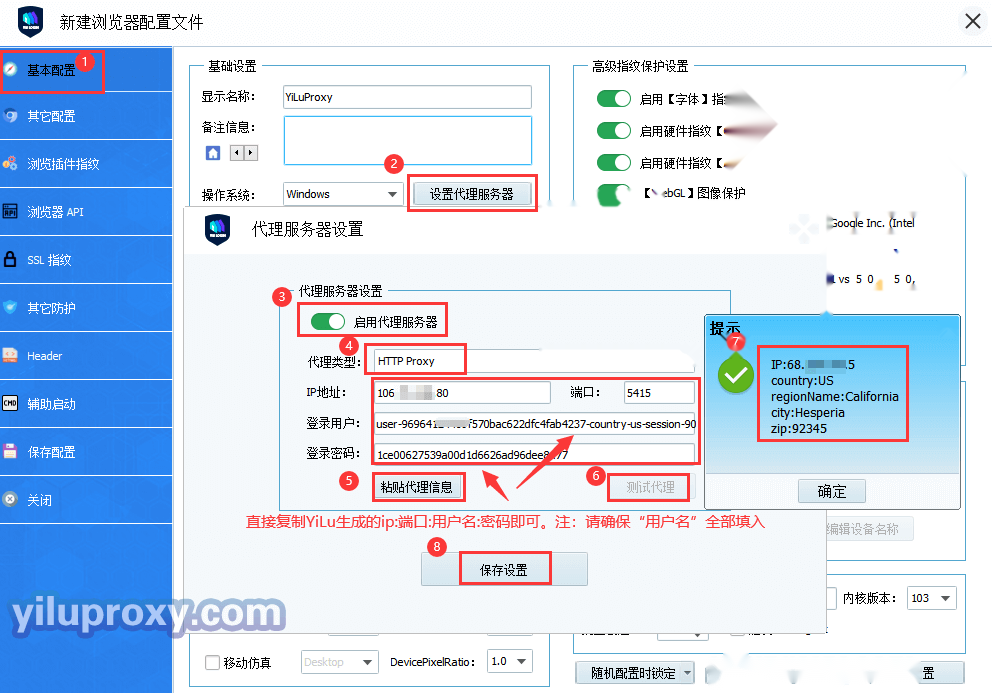992x693 pixels.
Task: Click the green checkmark icon in 提示 popup
Action: [736, 375]
